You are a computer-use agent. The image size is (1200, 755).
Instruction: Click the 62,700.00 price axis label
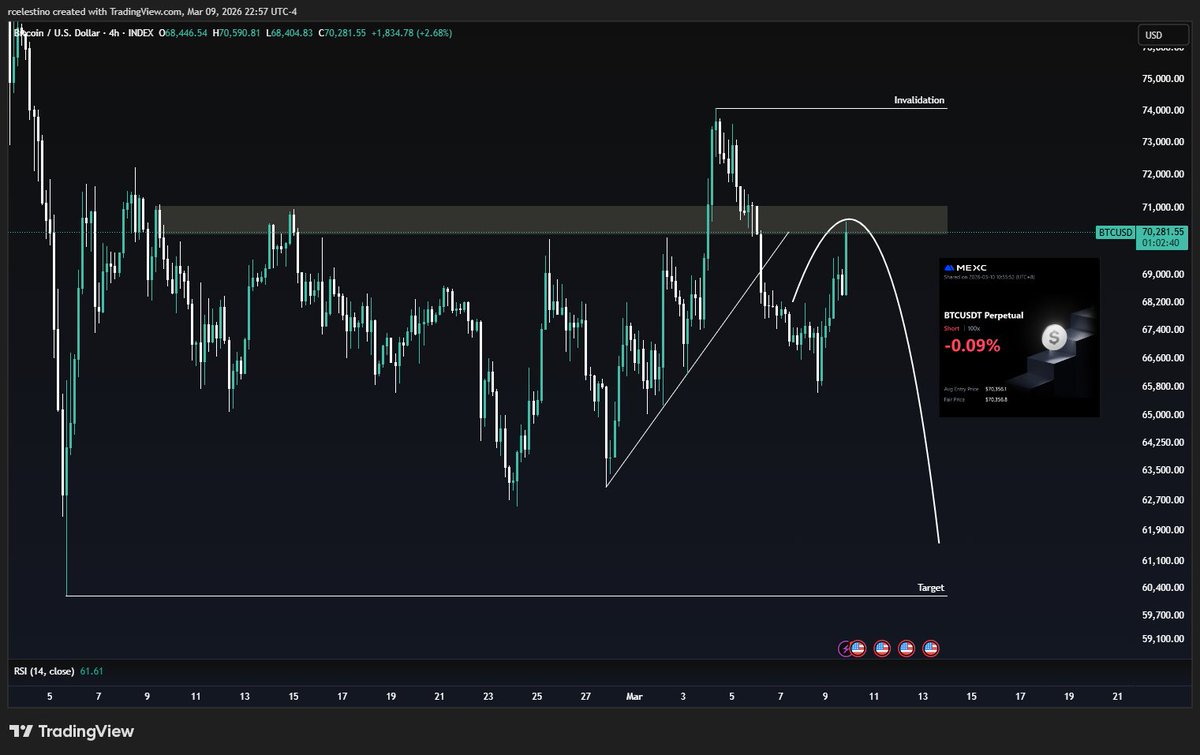pyautogui.click(x=1164, y=501)
